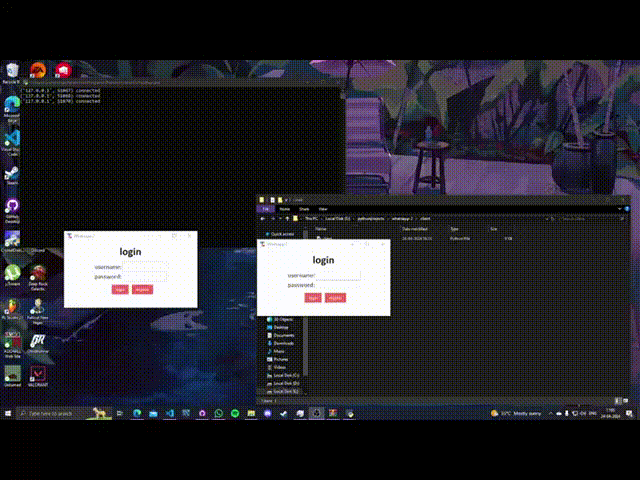Open the Fallout New Vegas desktop shortcut
640x480 pixels.
pos(38,311)
